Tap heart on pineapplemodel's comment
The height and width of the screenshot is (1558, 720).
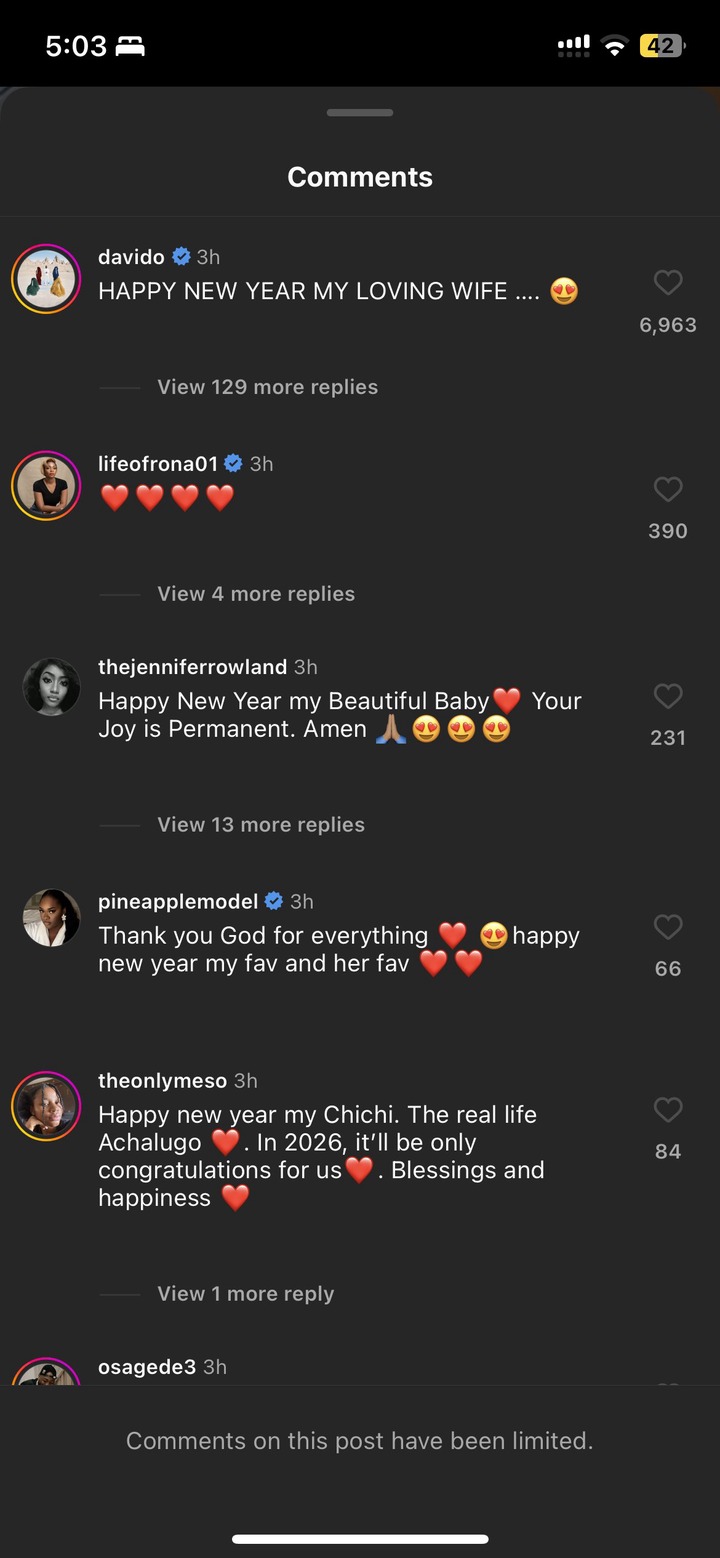[668, 927]
